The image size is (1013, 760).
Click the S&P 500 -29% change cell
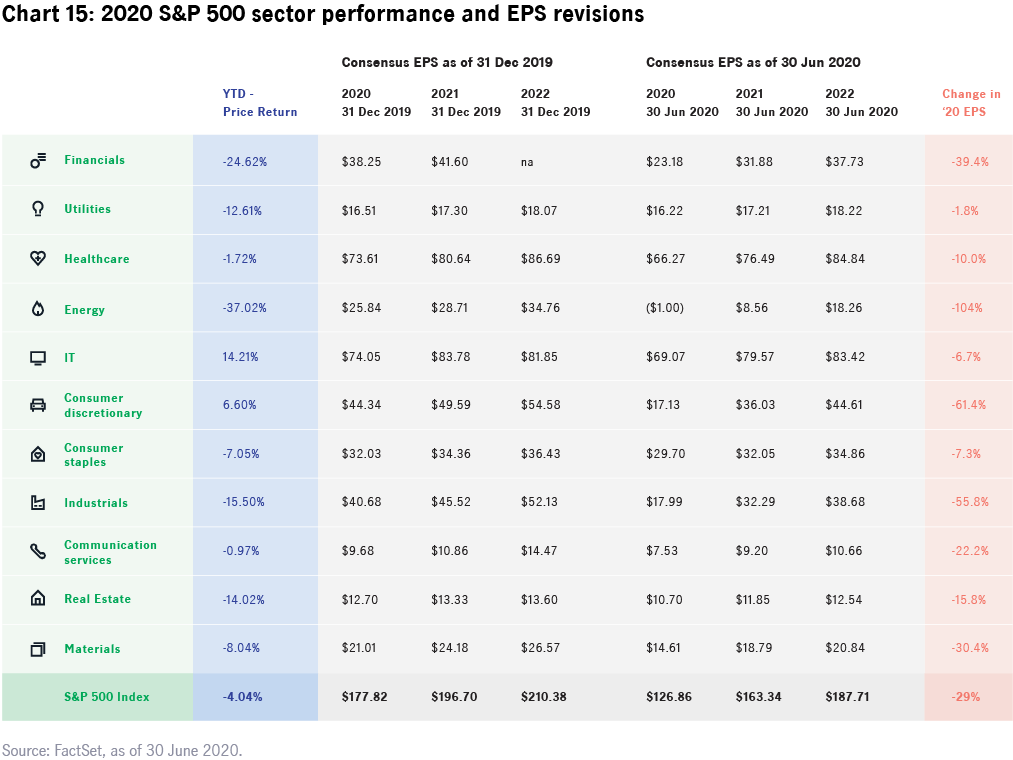[x=967, y=696]
